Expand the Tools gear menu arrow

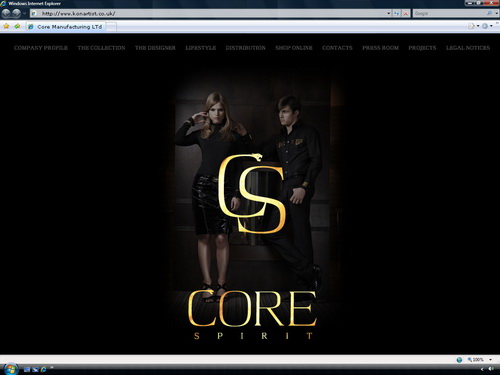tap(491, 26)
